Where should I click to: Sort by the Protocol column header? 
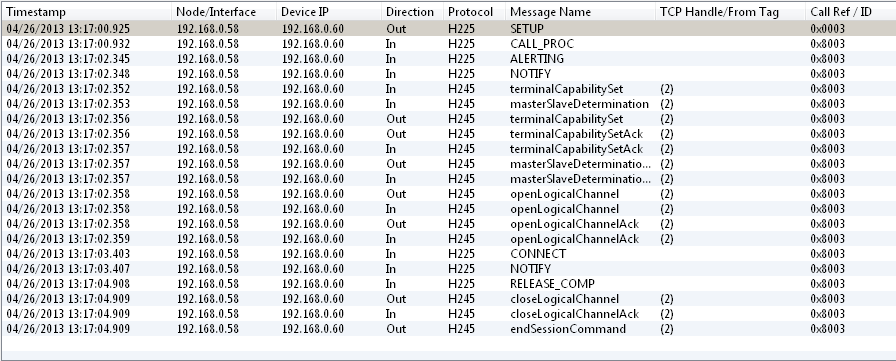474,12
